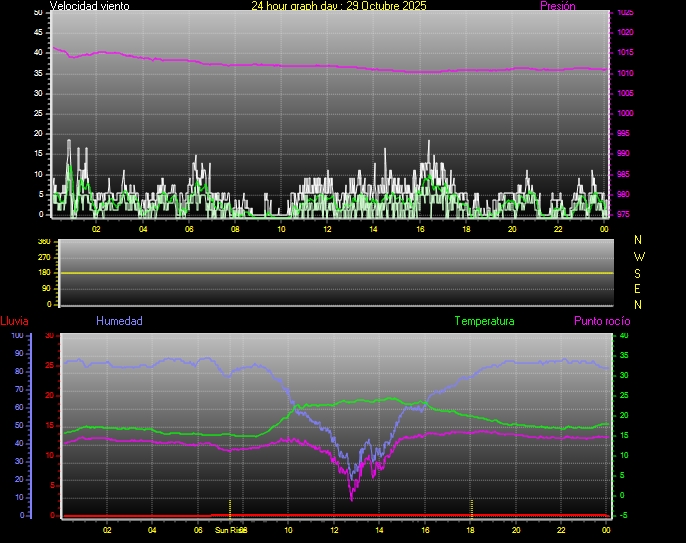Click the 24 hour graph date title
The image size is (686, 543).
[338, 6]
